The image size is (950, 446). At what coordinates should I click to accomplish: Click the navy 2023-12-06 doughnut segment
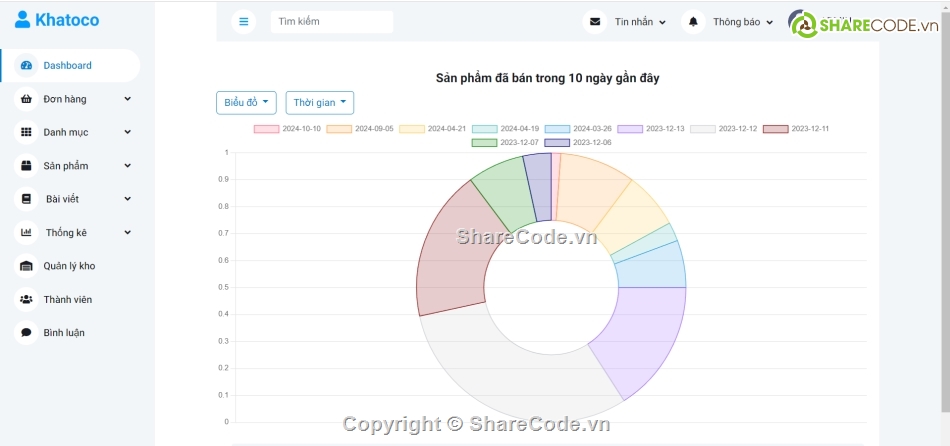(539, 187)
